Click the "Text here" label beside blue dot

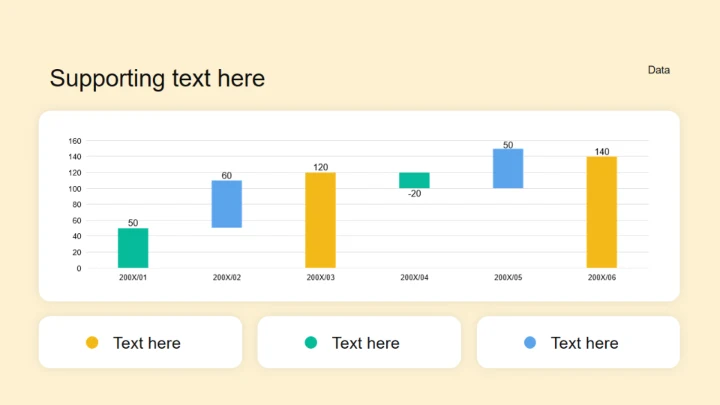[x=585, y=343]
